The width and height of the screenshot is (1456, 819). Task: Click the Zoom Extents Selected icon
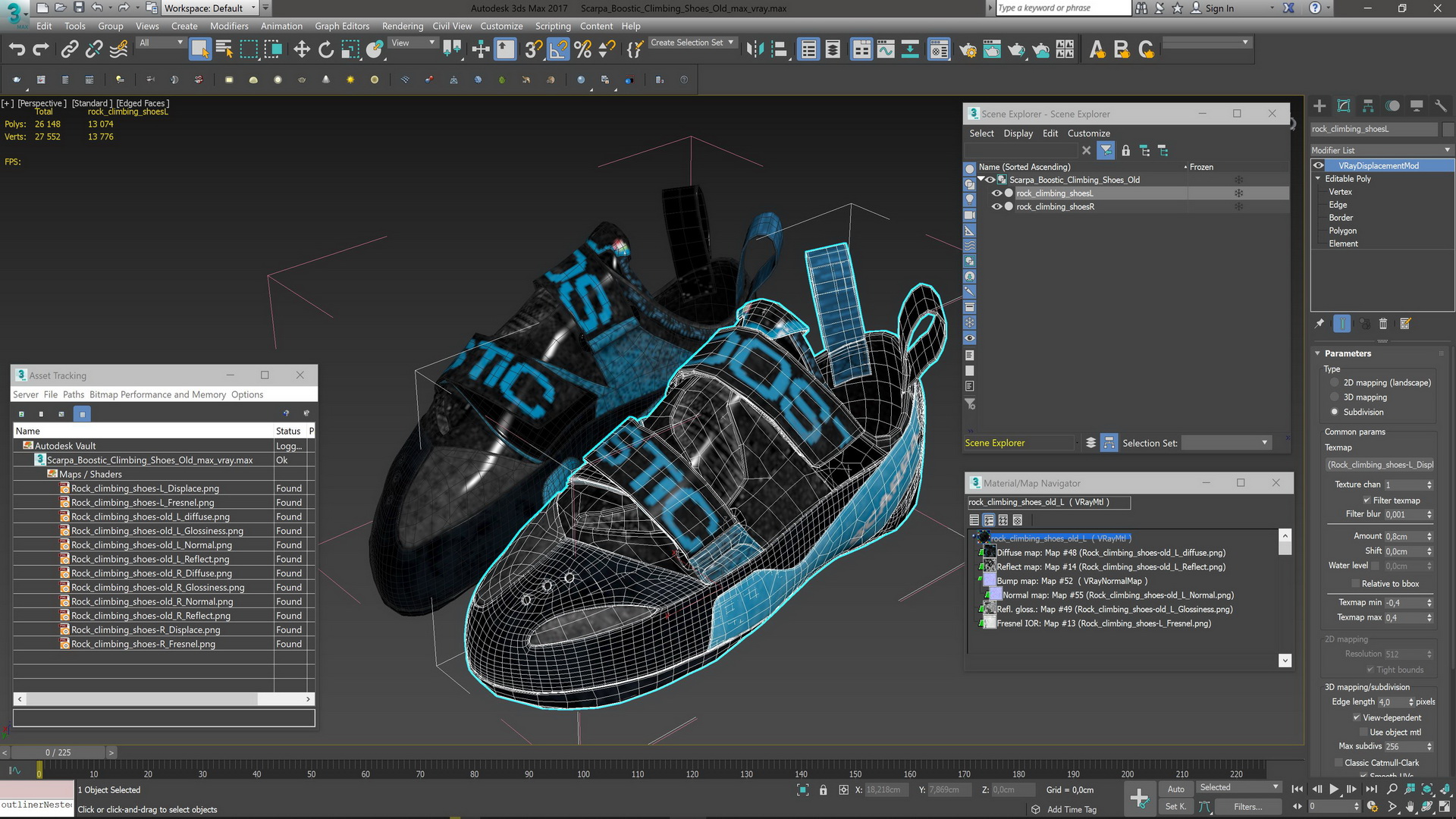[1426, 789]
